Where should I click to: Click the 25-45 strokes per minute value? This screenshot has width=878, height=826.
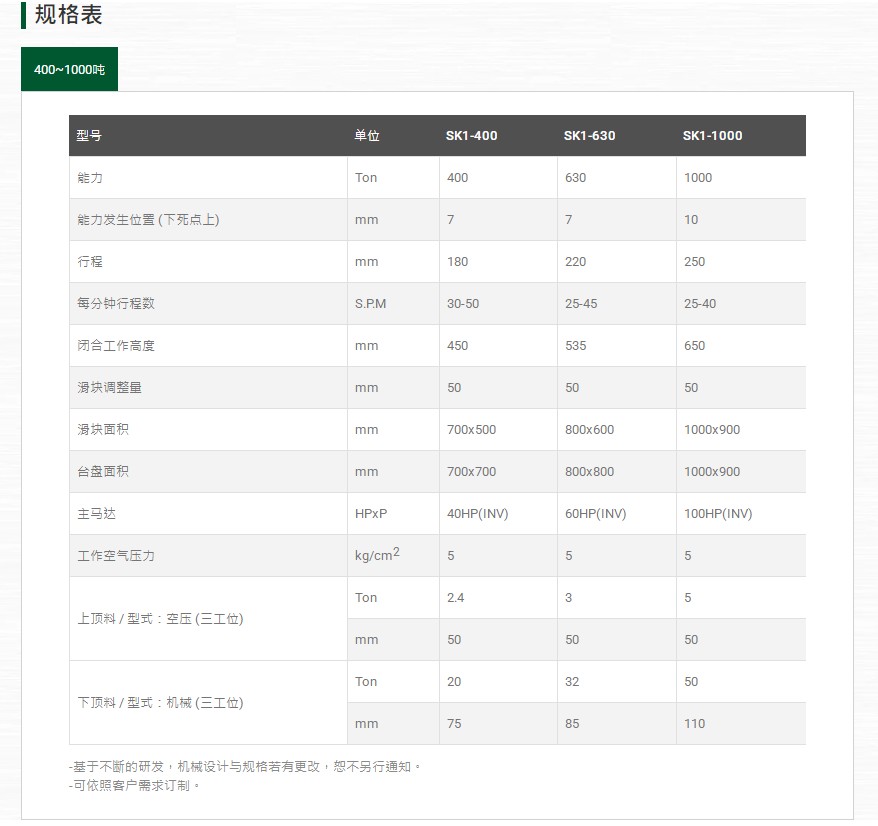(580, 304)
